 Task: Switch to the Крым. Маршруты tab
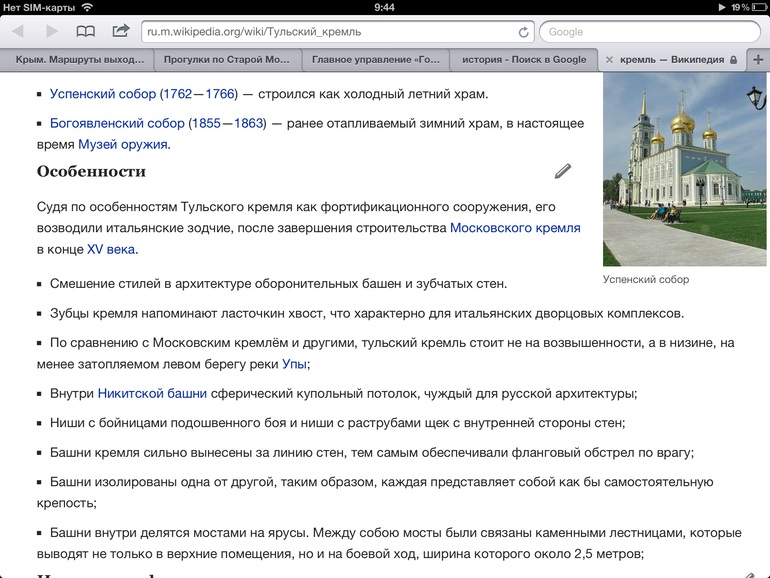pos(80,60)
